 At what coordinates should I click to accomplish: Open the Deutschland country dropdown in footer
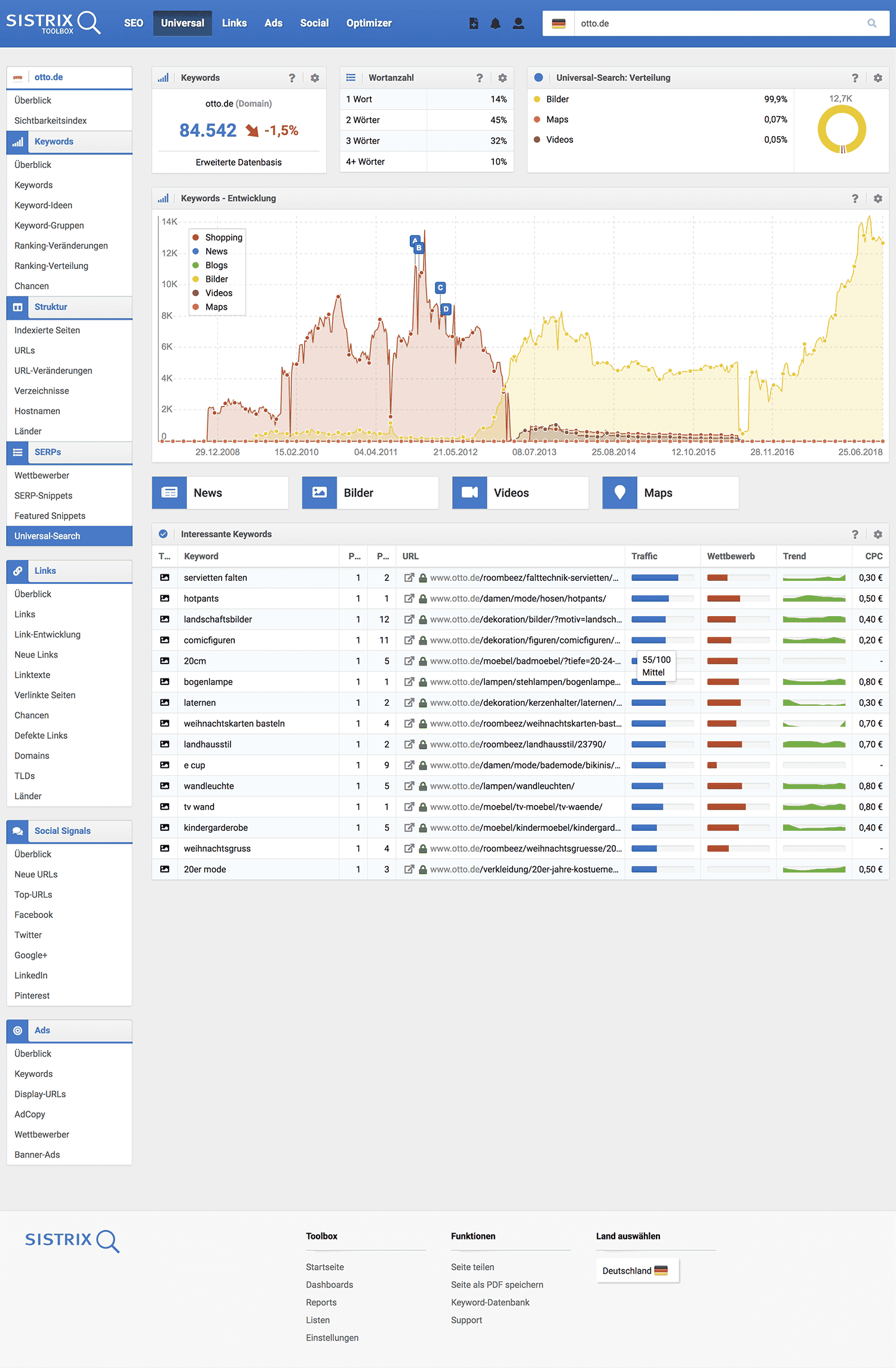(x=637, y=1271)
